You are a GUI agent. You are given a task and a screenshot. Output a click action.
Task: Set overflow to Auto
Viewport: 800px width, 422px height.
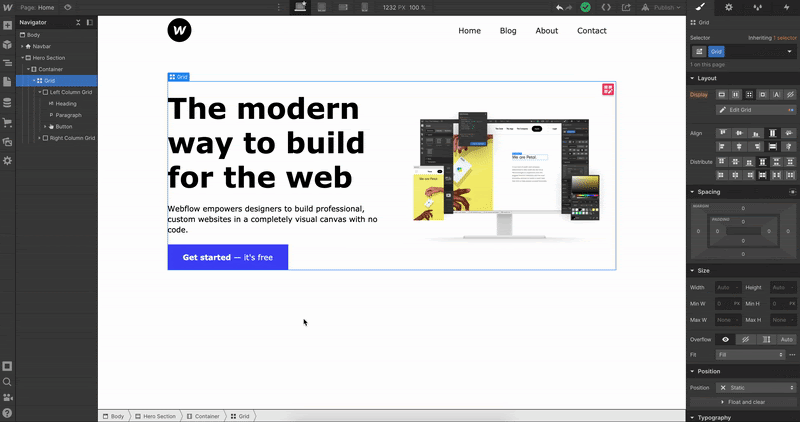point(786,339)
